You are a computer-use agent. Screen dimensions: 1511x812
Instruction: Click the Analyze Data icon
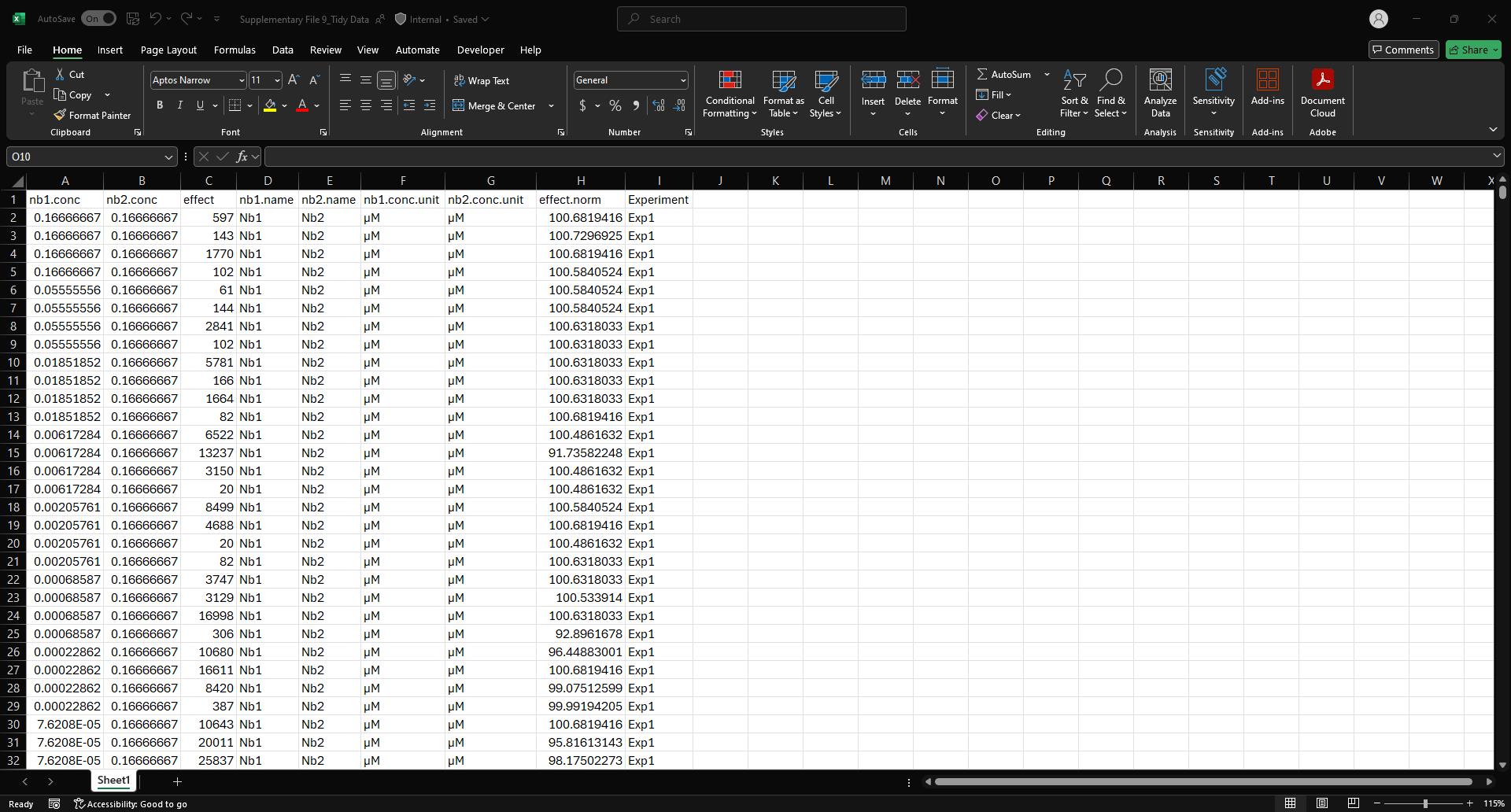click(1160, 94)
